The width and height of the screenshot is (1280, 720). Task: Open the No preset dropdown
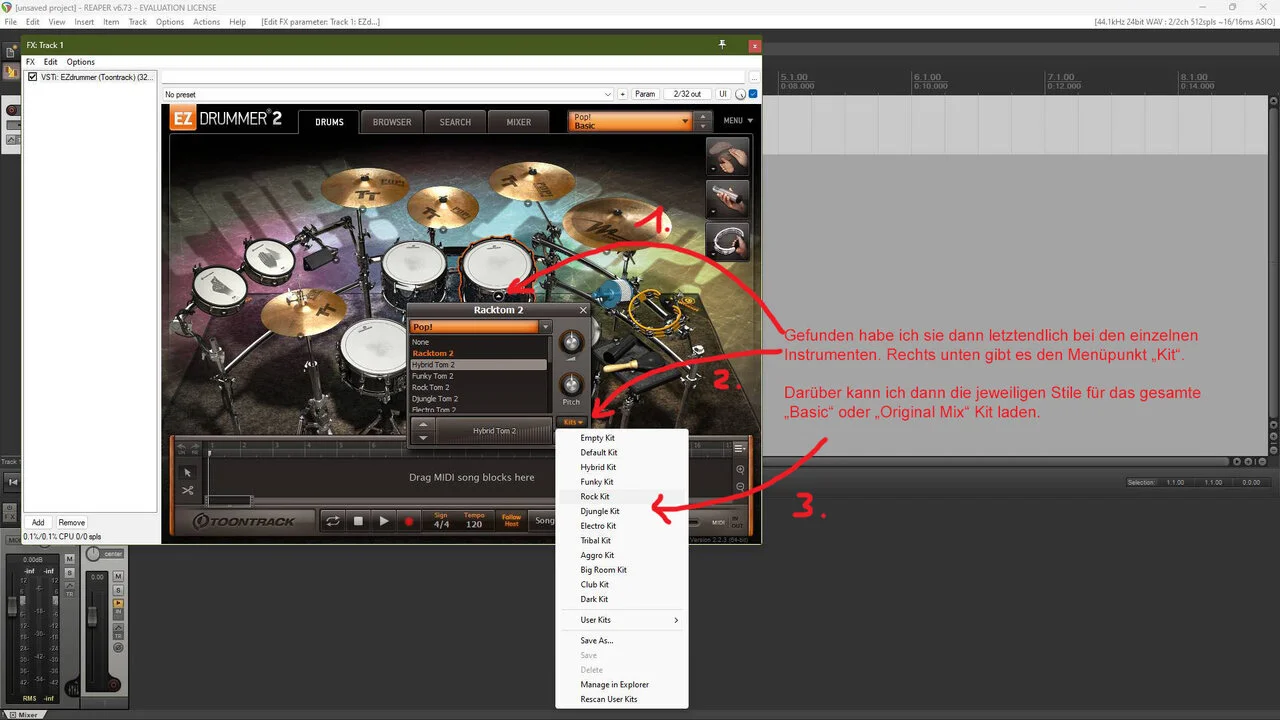pos(388,94)
